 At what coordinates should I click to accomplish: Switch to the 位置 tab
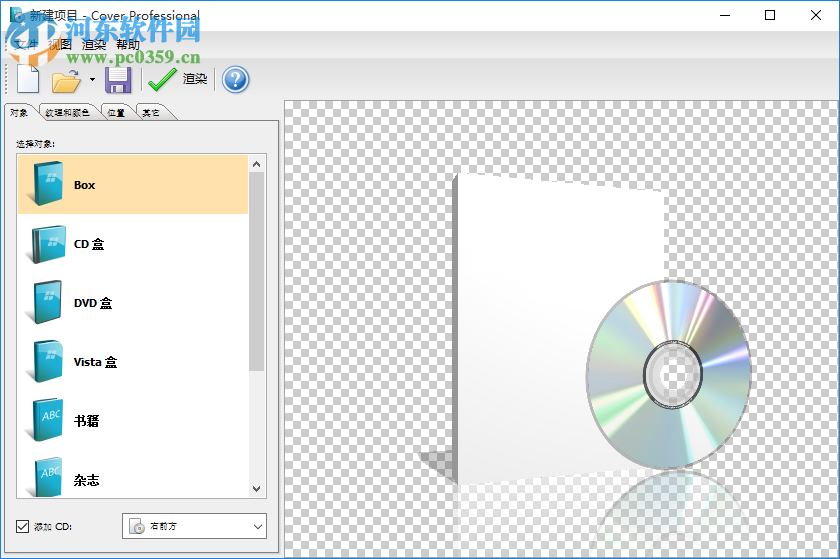click(x=116, y=113)
